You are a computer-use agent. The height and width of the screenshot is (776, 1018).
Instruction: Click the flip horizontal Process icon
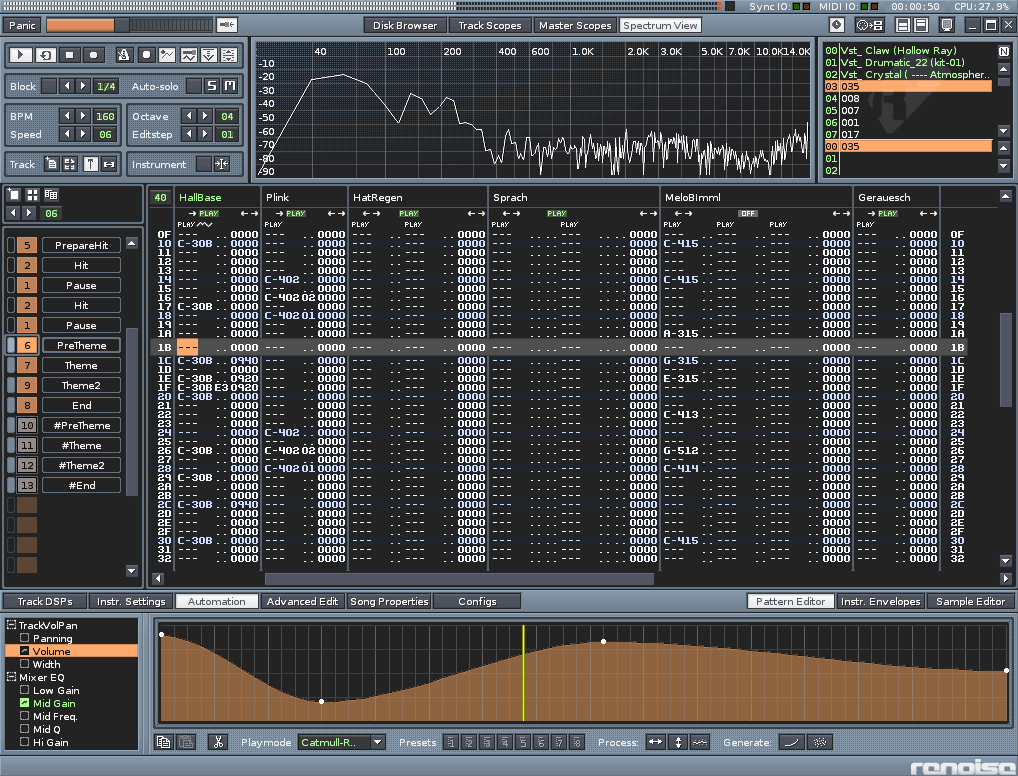click(655, 742)
